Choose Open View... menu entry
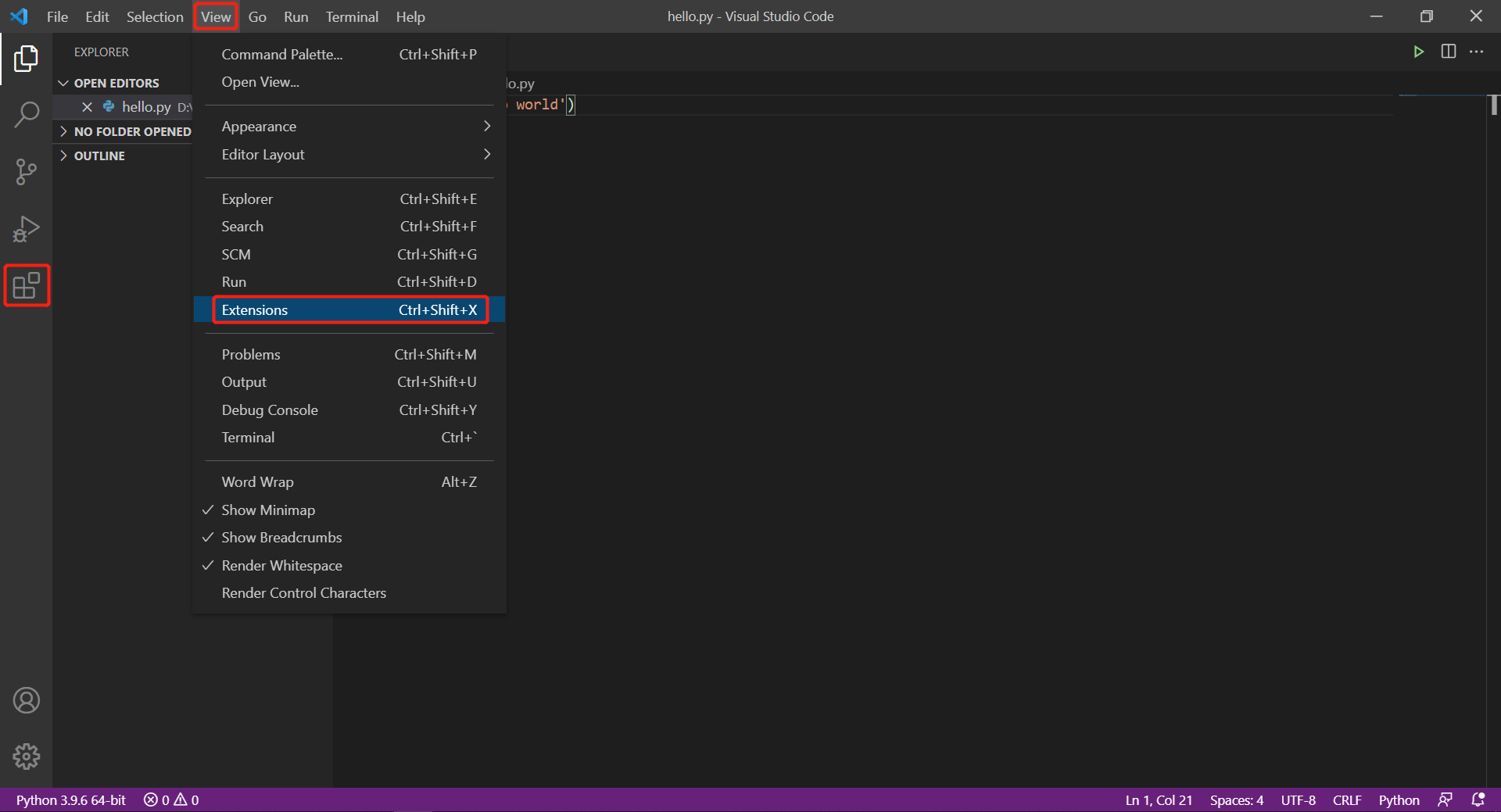Screen dimensions: 1501x812 [x=349, y=82]
